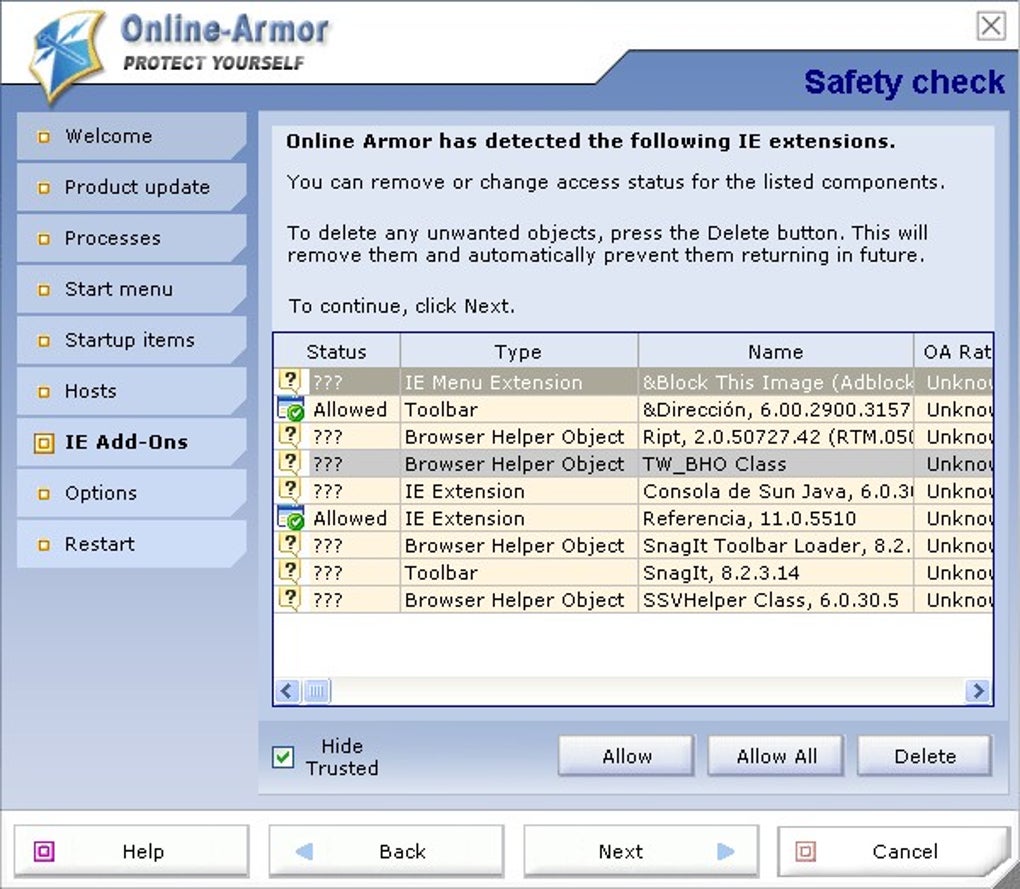Click the scroll-right arrow of the extensions list
The width and height of the screenshot is (1020, 889).
click(978, 691)
